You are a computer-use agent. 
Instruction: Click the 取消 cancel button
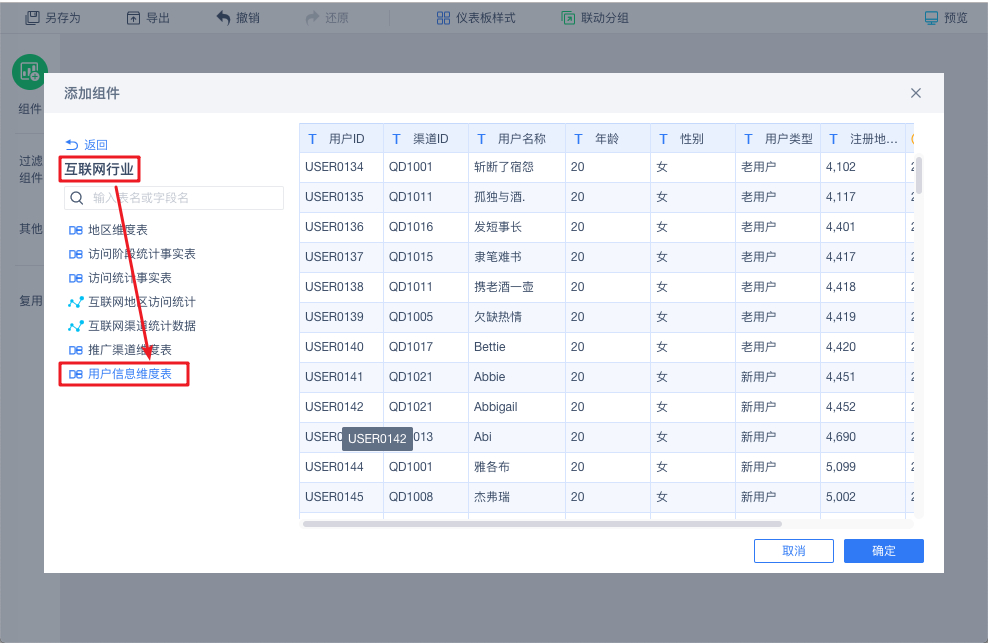[793, 551]
